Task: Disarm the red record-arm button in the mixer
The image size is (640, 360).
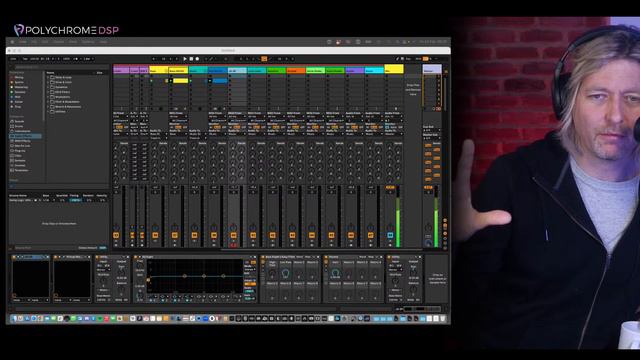Action: coord(233,245)
